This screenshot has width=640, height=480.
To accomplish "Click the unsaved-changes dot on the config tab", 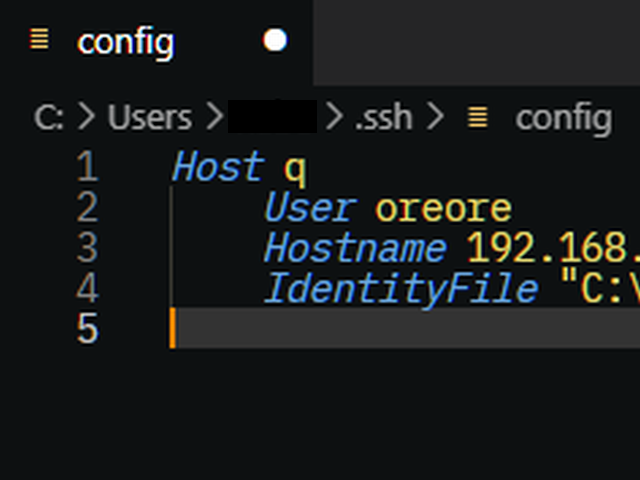I will (x=275, y=40).
